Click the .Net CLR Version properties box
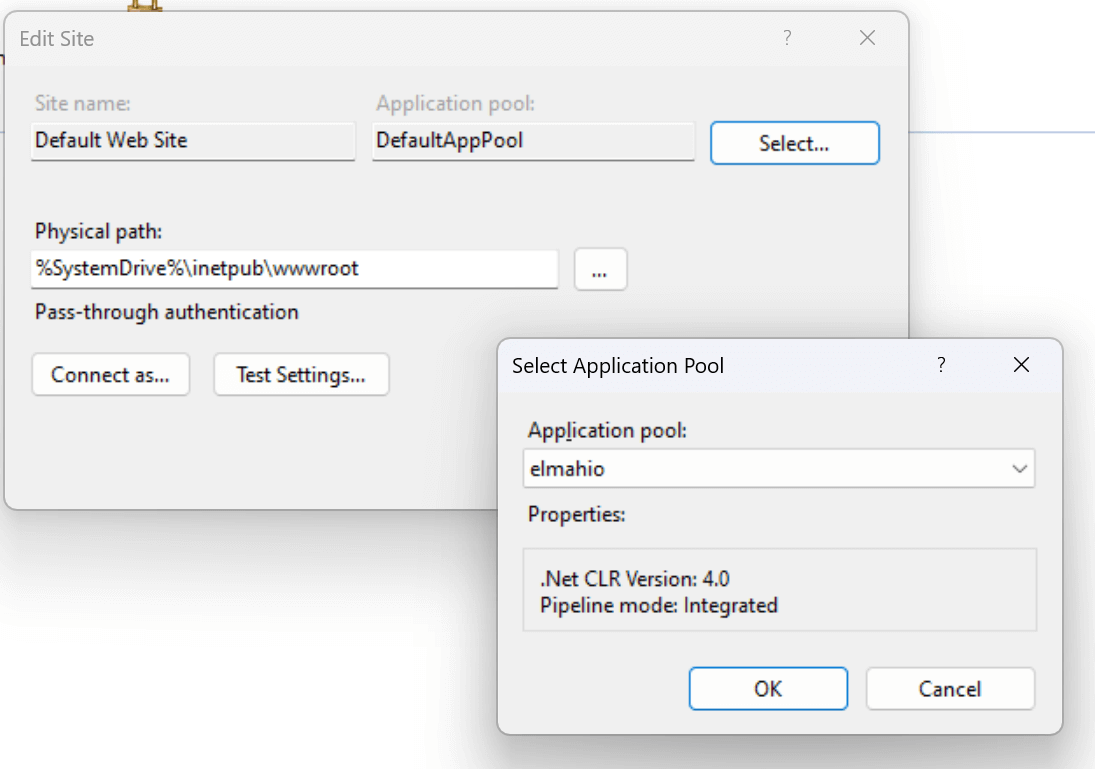Viewport: 1095px width, 769px height. pyautogui.click(x=779, y=590)
